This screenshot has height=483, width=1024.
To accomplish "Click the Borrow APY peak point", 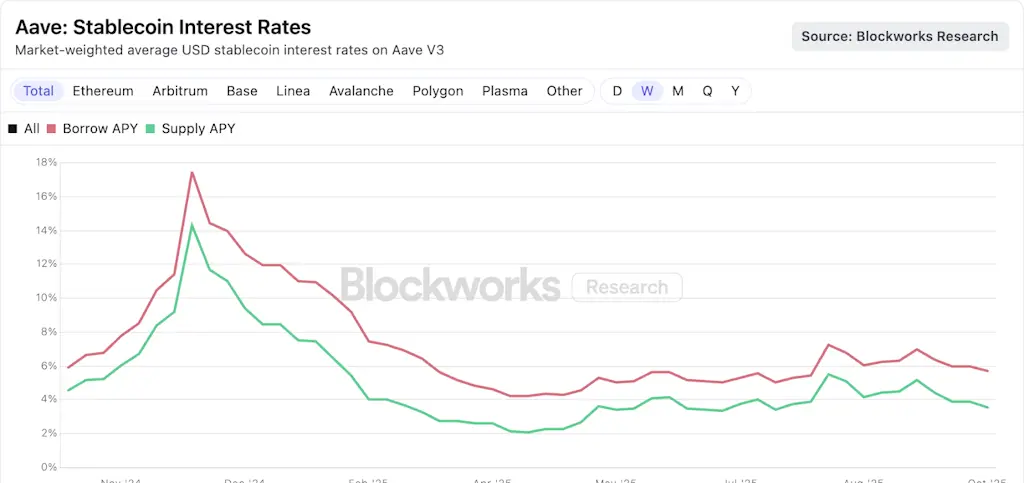I will [191, 172].
